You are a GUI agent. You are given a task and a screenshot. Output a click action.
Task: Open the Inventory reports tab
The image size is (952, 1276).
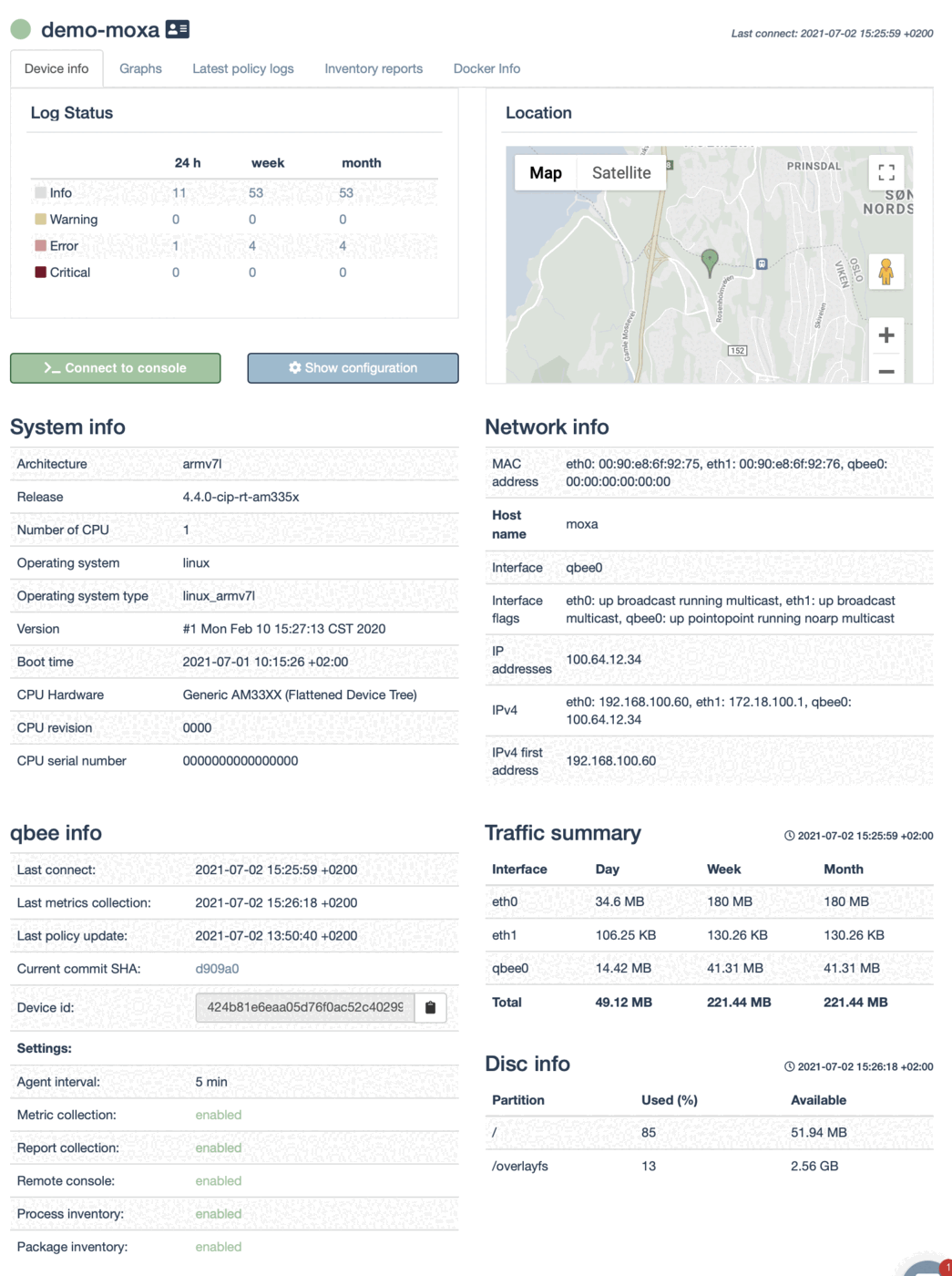coord(374,68)
